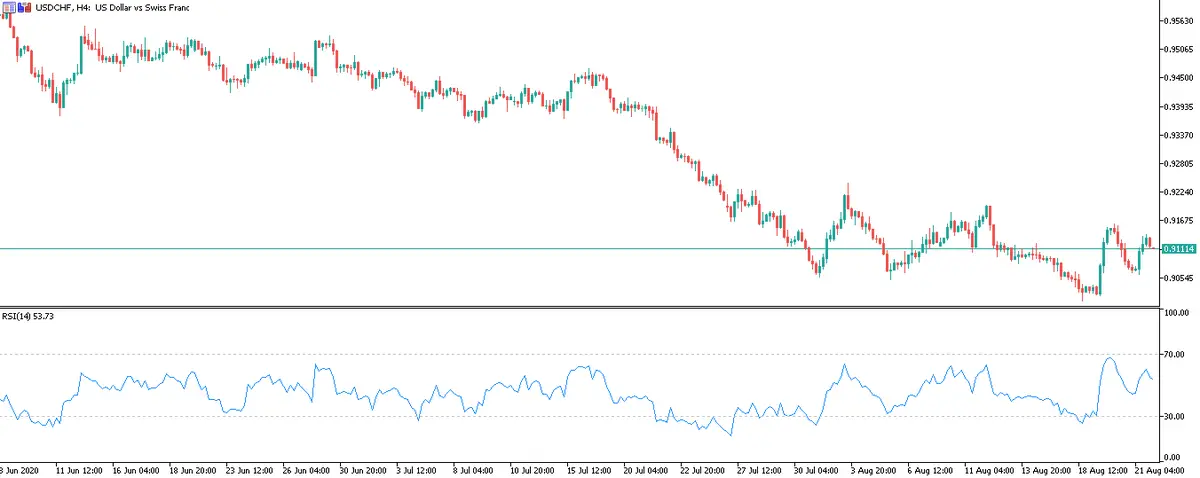Click the RSI 100.00 scale label
This screenshot has width=1200, height=478.
(1175, 313)
